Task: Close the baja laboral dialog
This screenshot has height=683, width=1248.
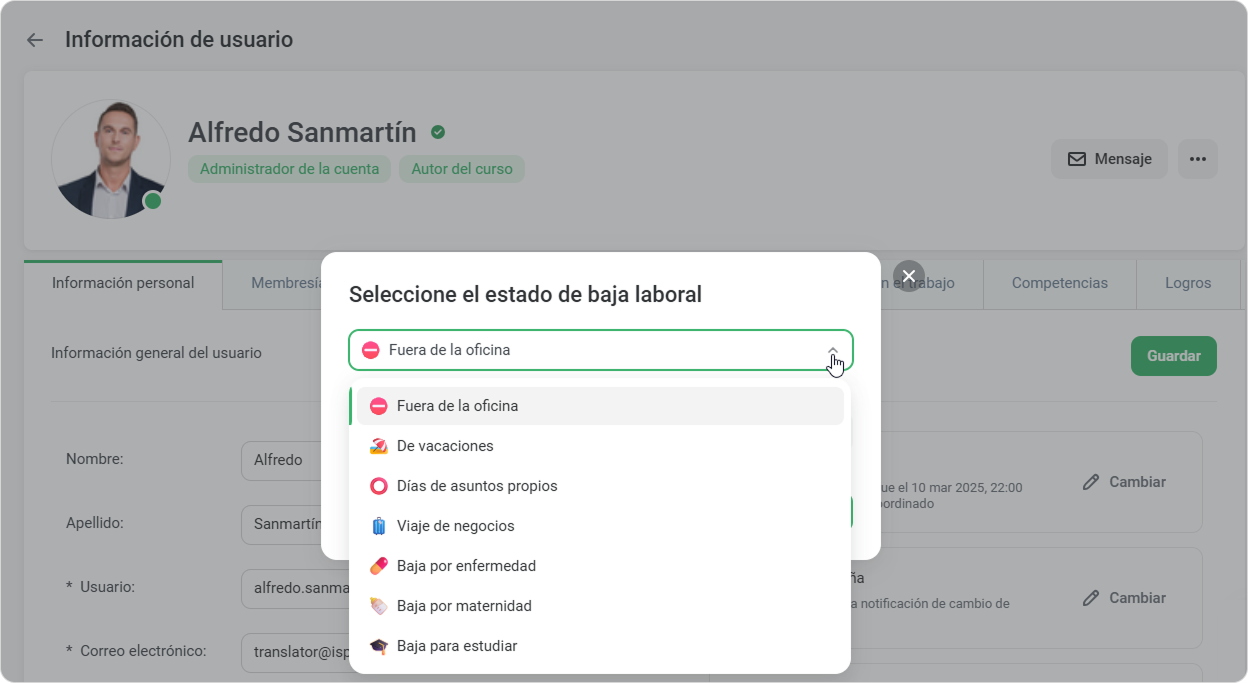Action: point(908,276)
